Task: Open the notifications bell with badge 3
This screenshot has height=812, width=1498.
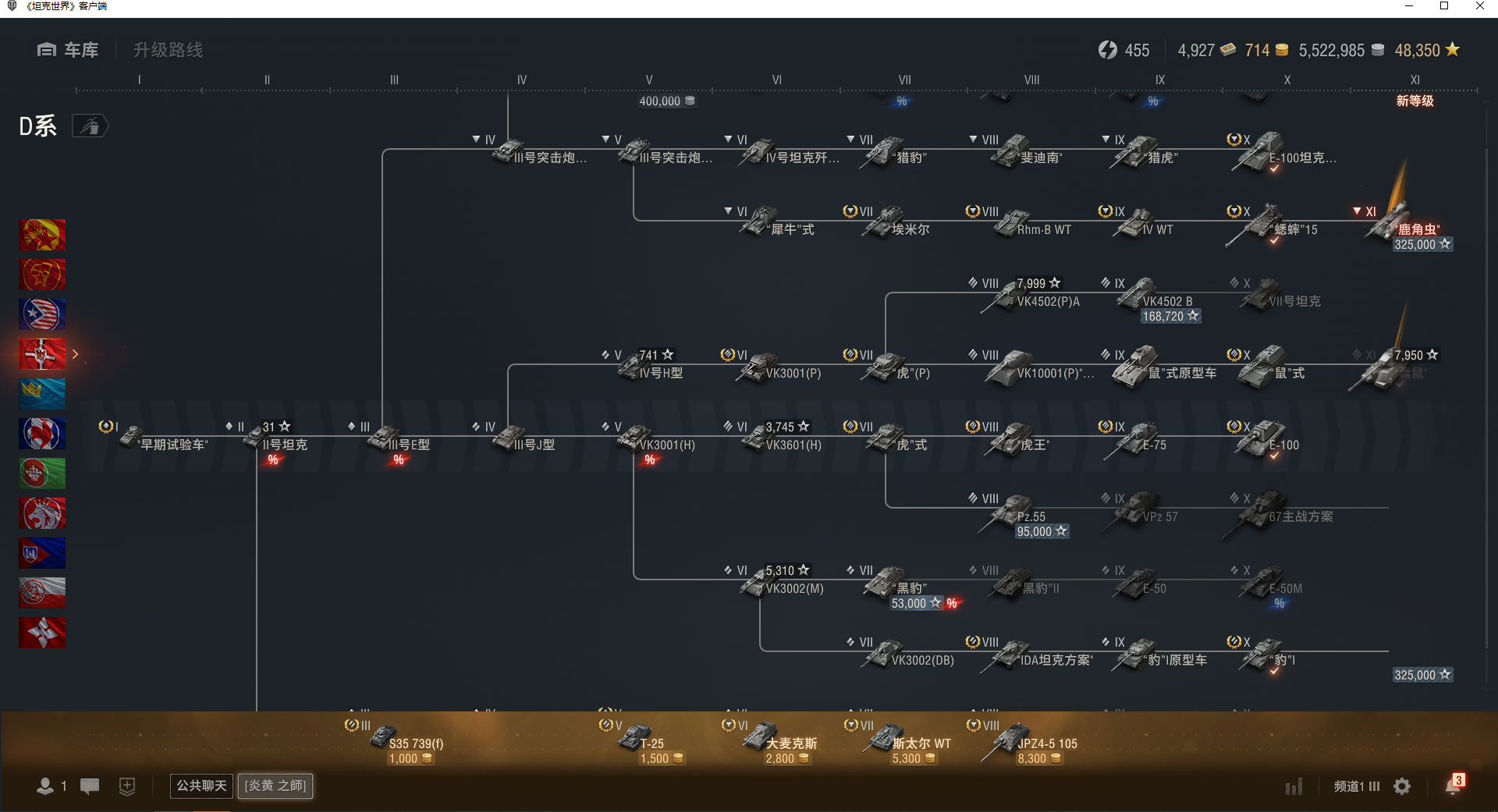Action: pos(1454,785)
